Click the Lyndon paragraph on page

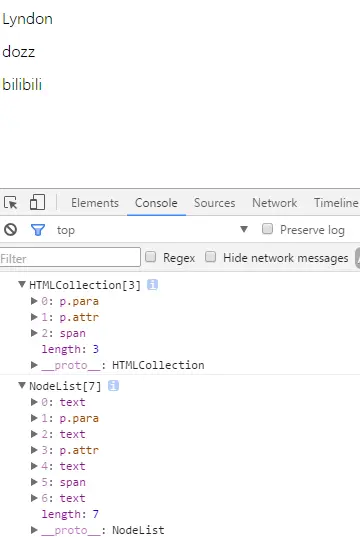click(27, 19)
